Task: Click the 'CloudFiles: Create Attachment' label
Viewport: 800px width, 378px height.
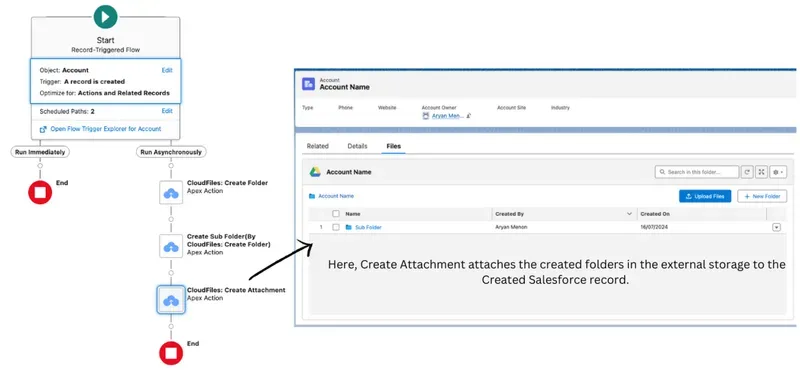Action: point(236,290)
